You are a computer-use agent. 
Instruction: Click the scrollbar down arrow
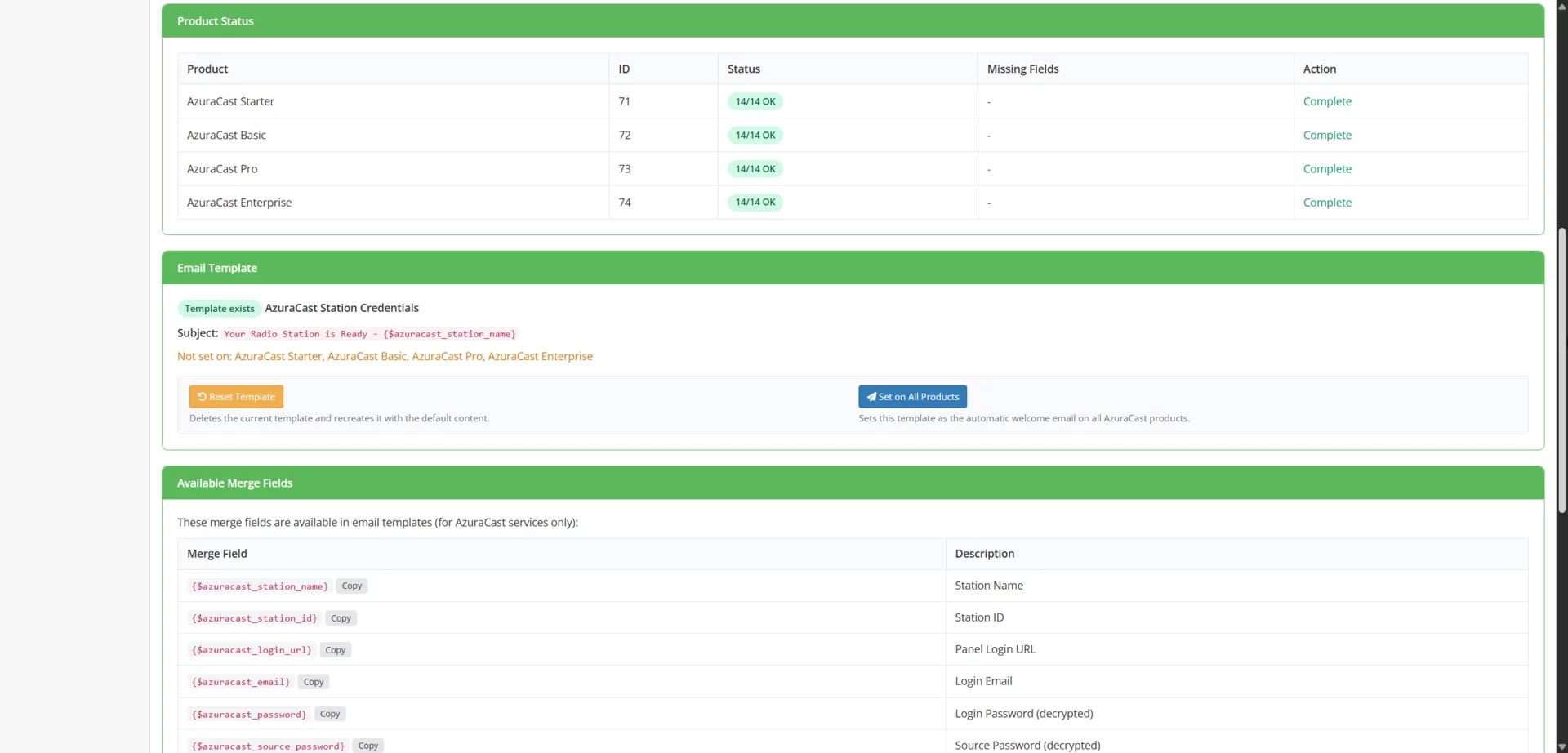(x=1561, y=746)
